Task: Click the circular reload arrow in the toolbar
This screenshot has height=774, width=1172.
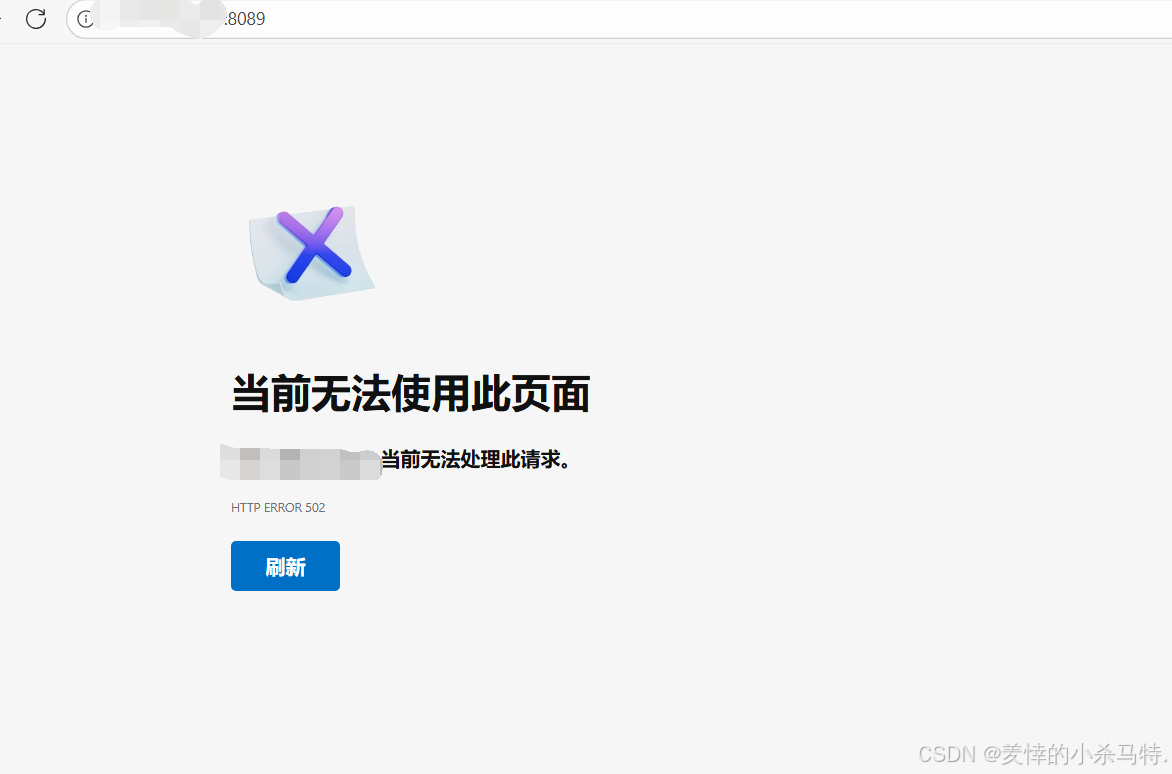Action: tap(36, 18)
